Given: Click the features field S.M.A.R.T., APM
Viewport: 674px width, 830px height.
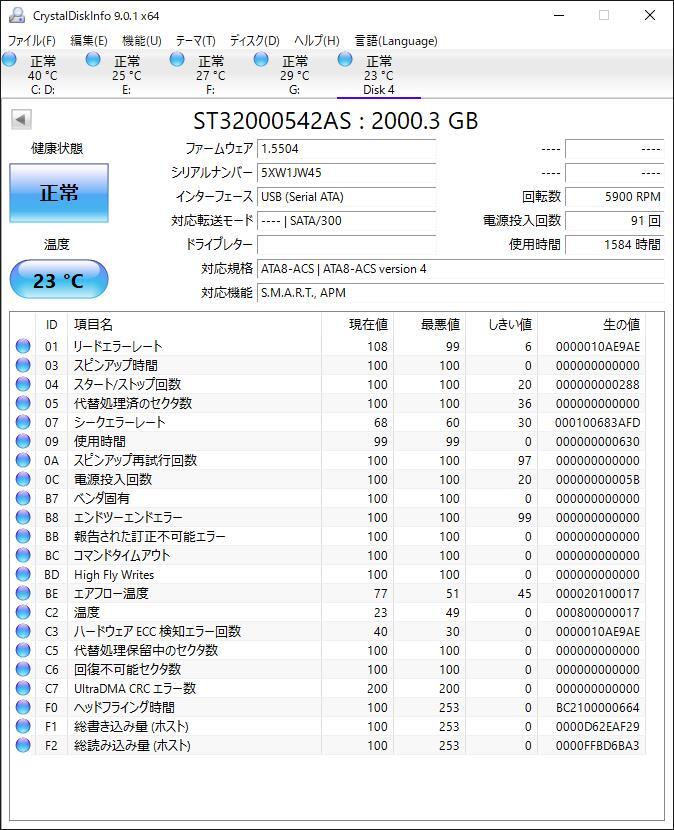Looking at the screenshot, I should click(461, 293).
